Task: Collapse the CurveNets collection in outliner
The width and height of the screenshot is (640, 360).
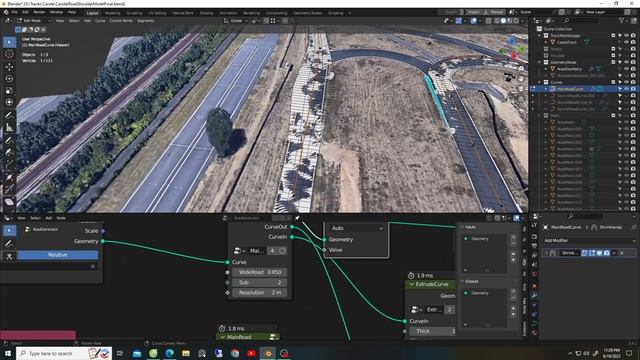Action: (540, 82)
